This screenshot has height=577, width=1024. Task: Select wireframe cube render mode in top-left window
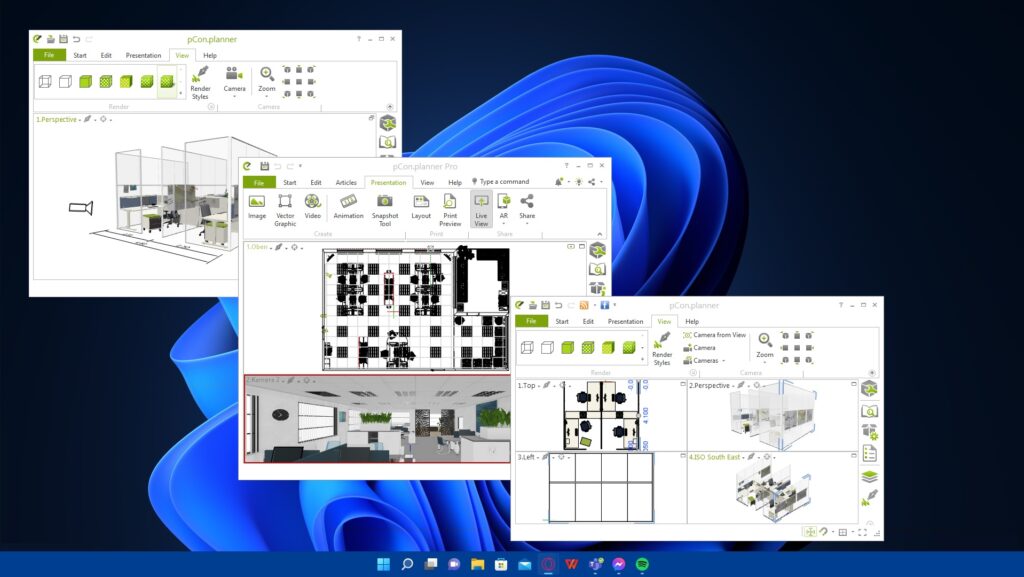click(x=45, y=82)
